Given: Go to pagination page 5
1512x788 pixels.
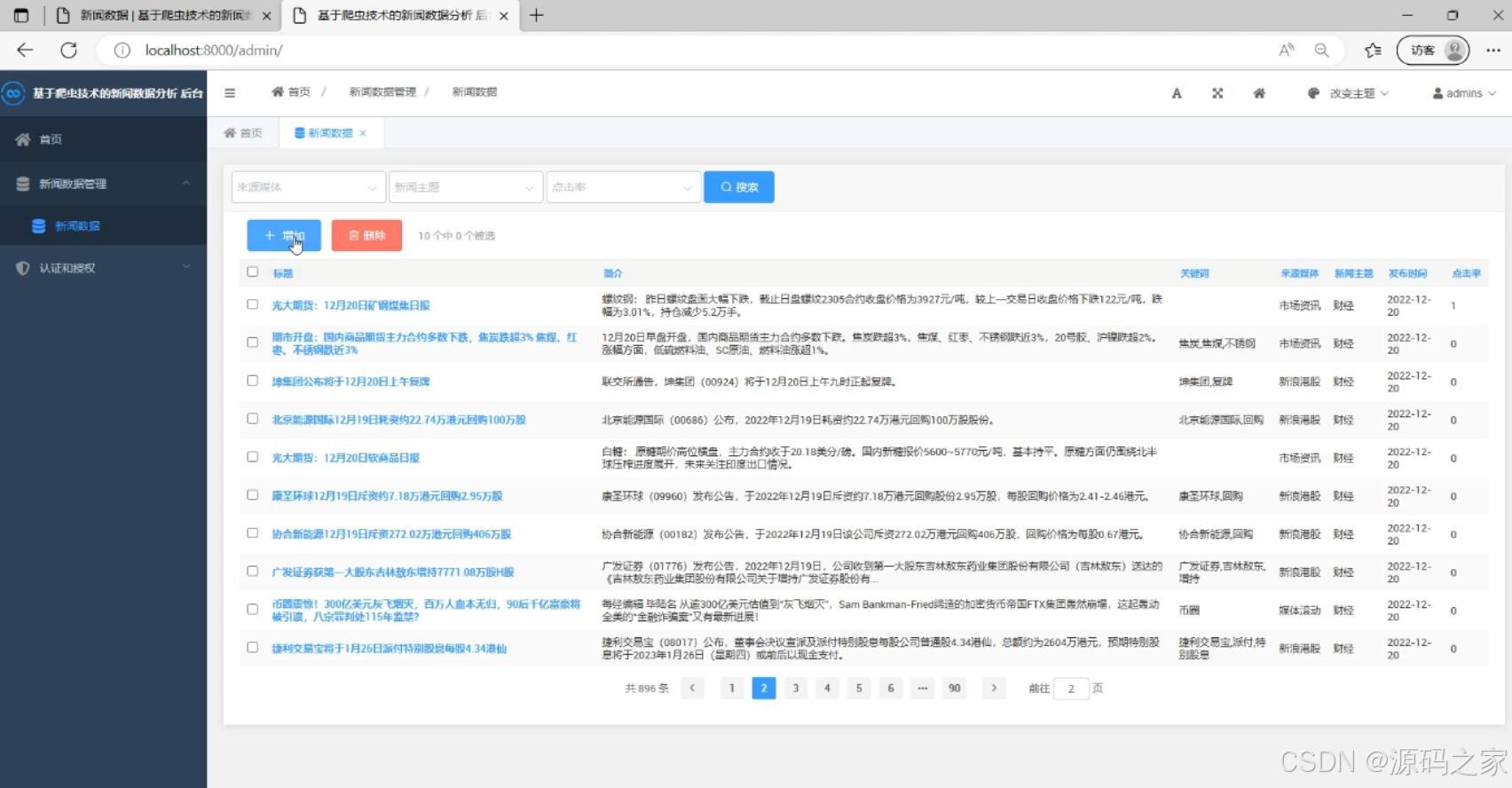Looking at the screenshot, I should [859, 688].
